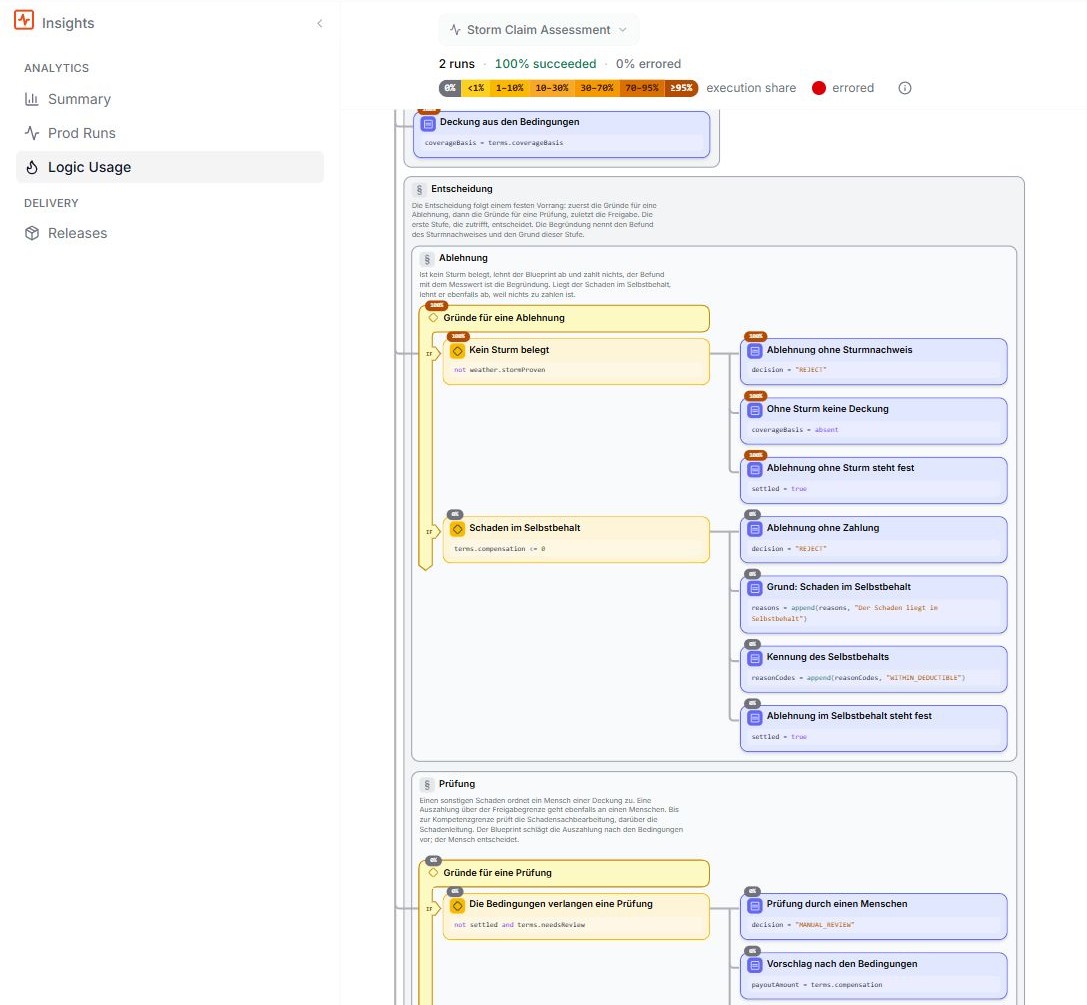Click the Entscheidung section icon
Viewport: 1087px width, 1005px height.
pos(419,189)
